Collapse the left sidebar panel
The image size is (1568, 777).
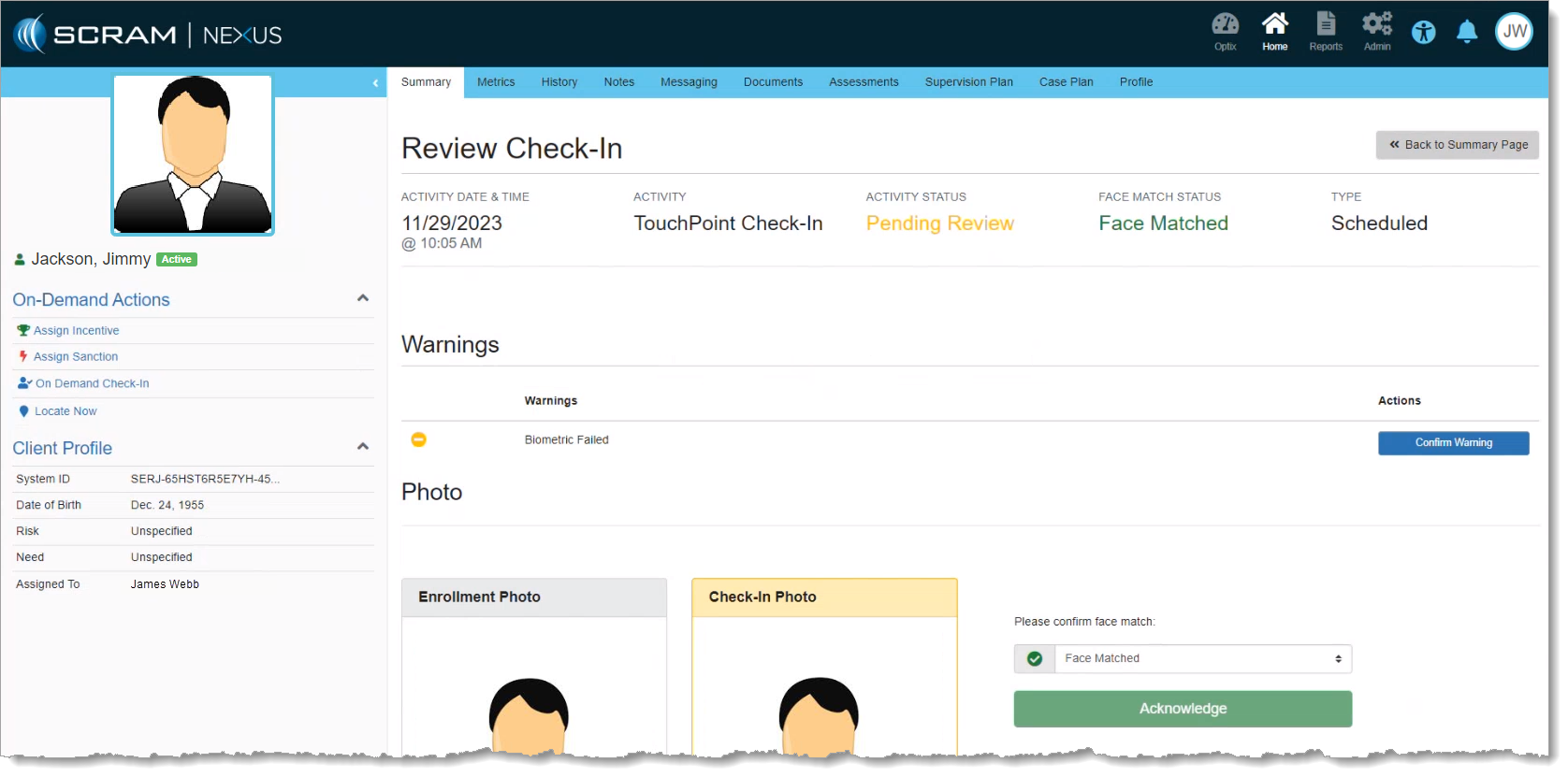(x=375, y=83)
